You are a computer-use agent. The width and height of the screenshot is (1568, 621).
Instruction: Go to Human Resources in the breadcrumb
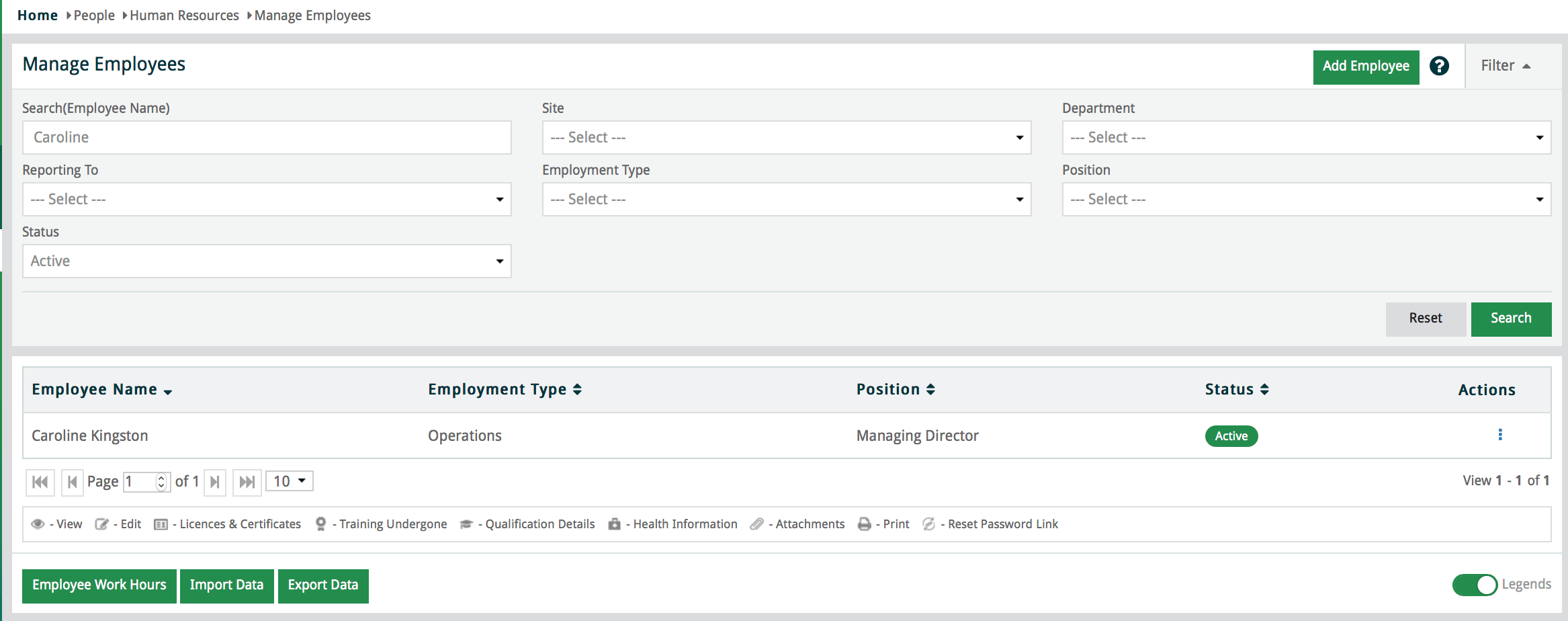point(184,15)
